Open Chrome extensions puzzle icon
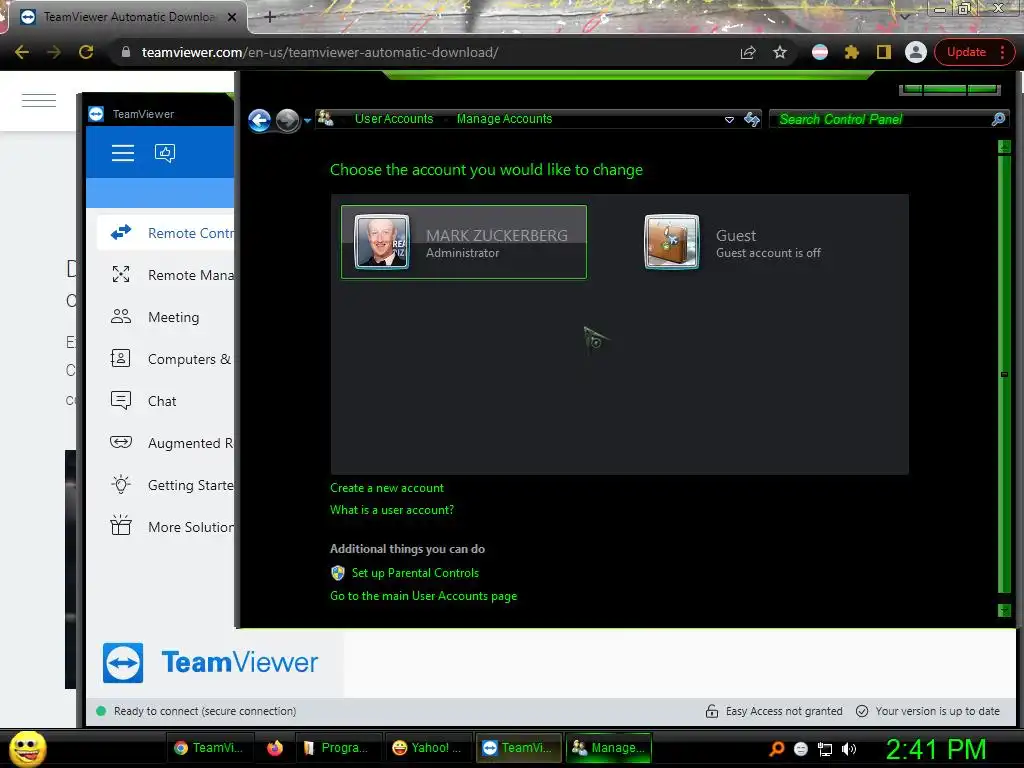 pyautogui.click(x=852, y=52)
